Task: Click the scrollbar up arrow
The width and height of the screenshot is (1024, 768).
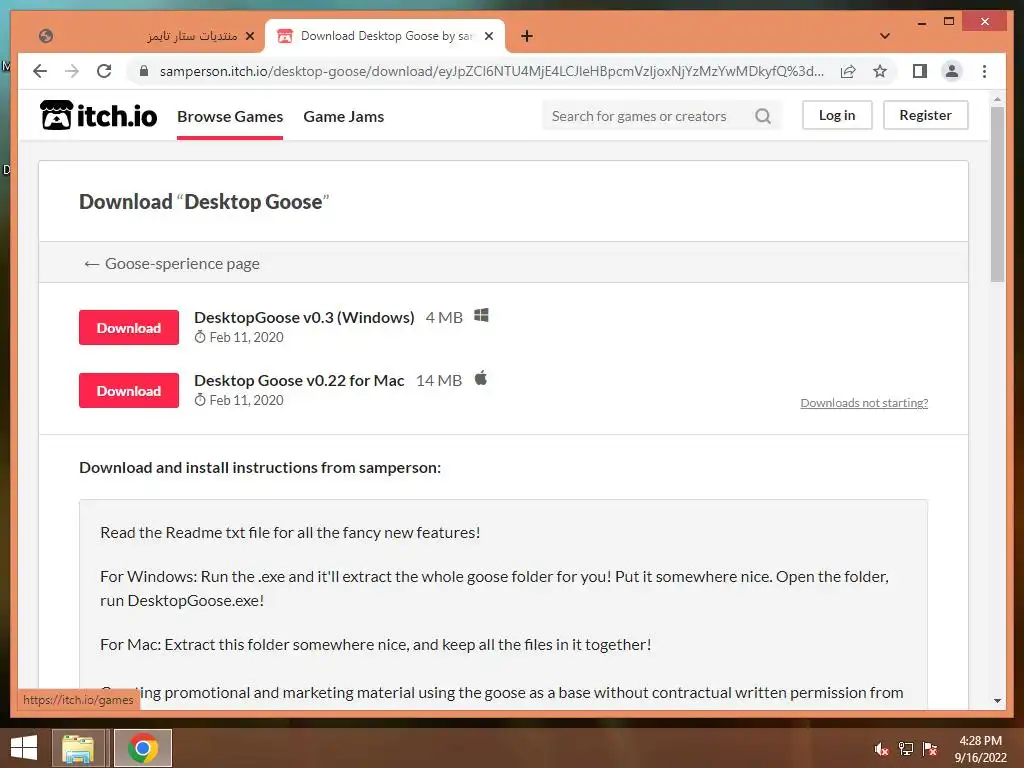Action: [997, 99]
